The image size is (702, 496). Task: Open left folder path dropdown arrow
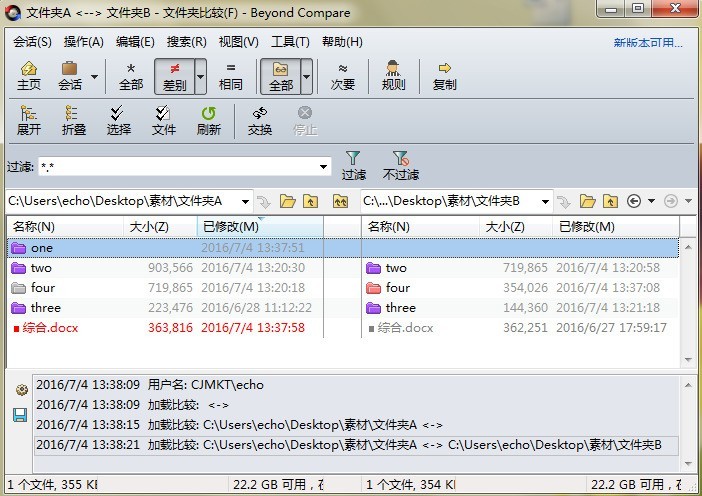[x=246, y=201]
